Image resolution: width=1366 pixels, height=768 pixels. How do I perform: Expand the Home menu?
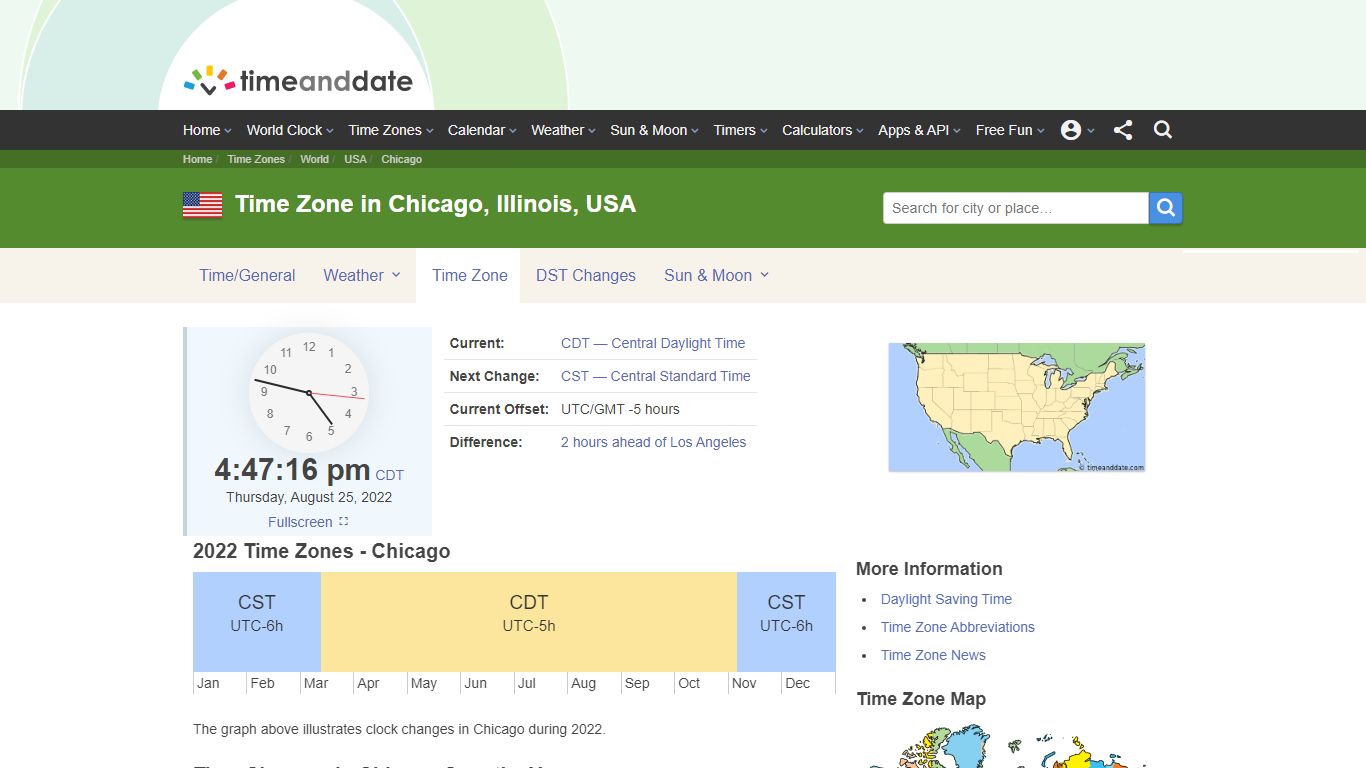point(207,130)
